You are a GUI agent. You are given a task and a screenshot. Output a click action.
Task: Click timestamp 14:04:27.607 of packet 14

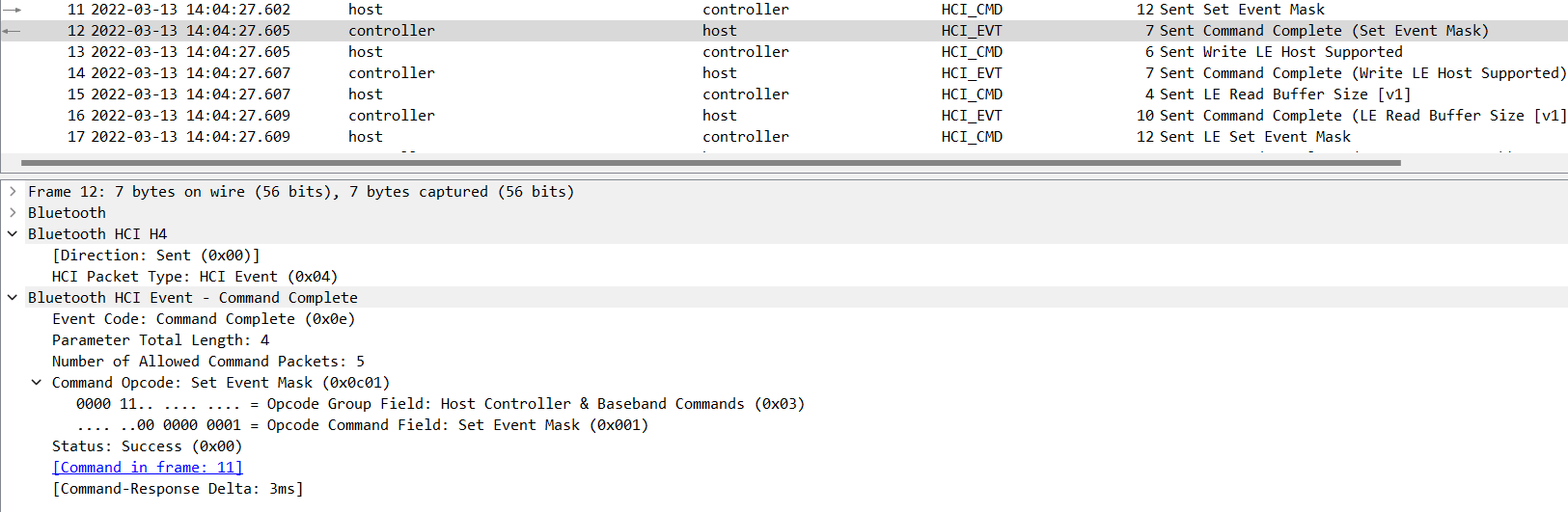click(238, 73)
